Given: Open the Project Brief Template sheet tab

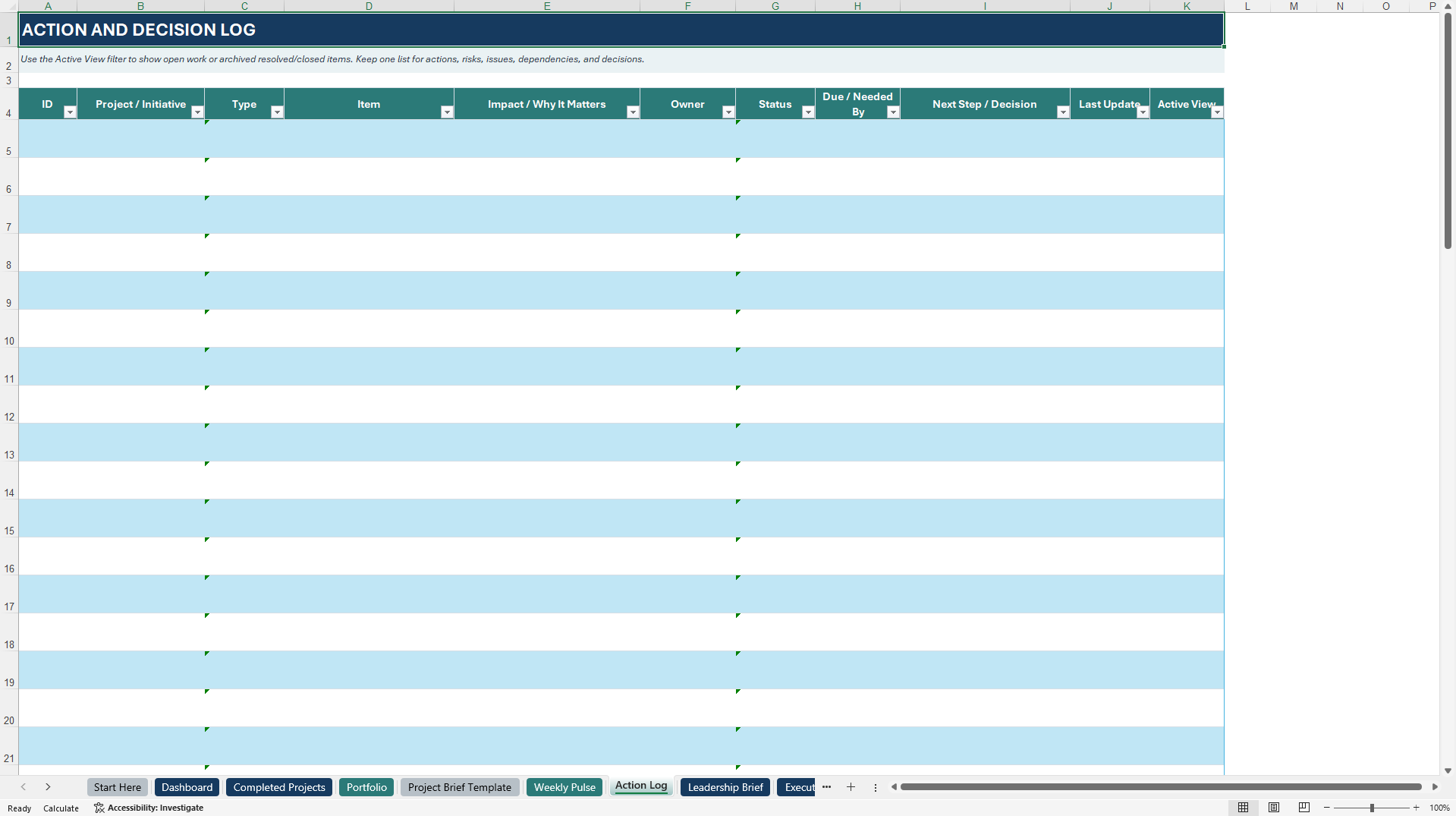Looking at the screenshot, I should [460, 787].
